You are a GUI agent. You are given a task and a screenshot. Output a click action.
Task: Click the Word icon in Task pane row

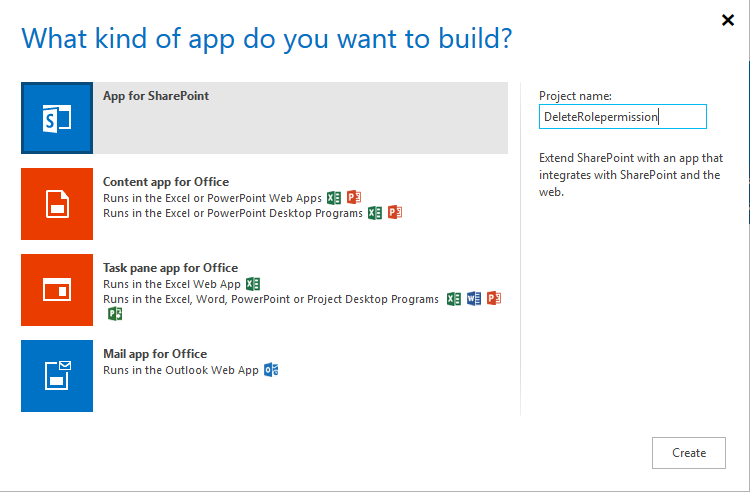[x=474, y=299]
